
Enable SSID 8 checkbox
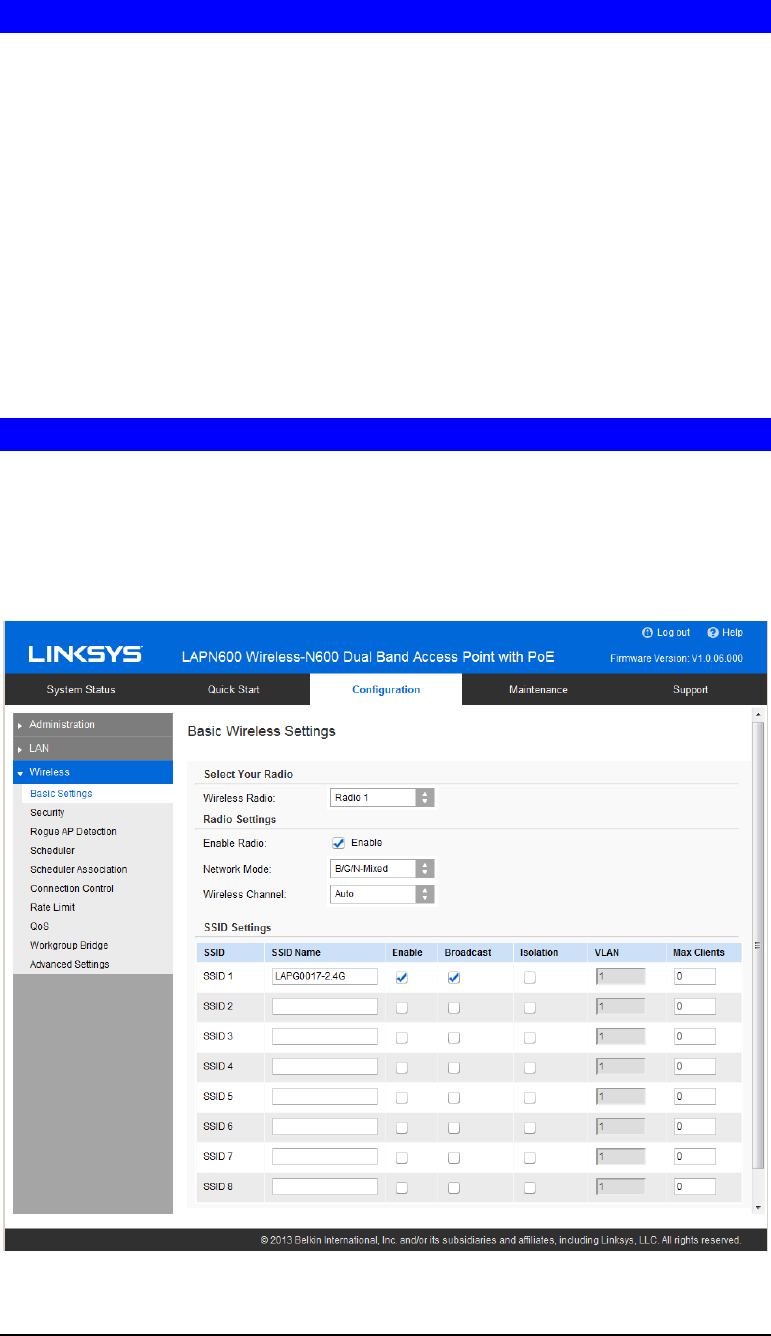point(402,1188)
